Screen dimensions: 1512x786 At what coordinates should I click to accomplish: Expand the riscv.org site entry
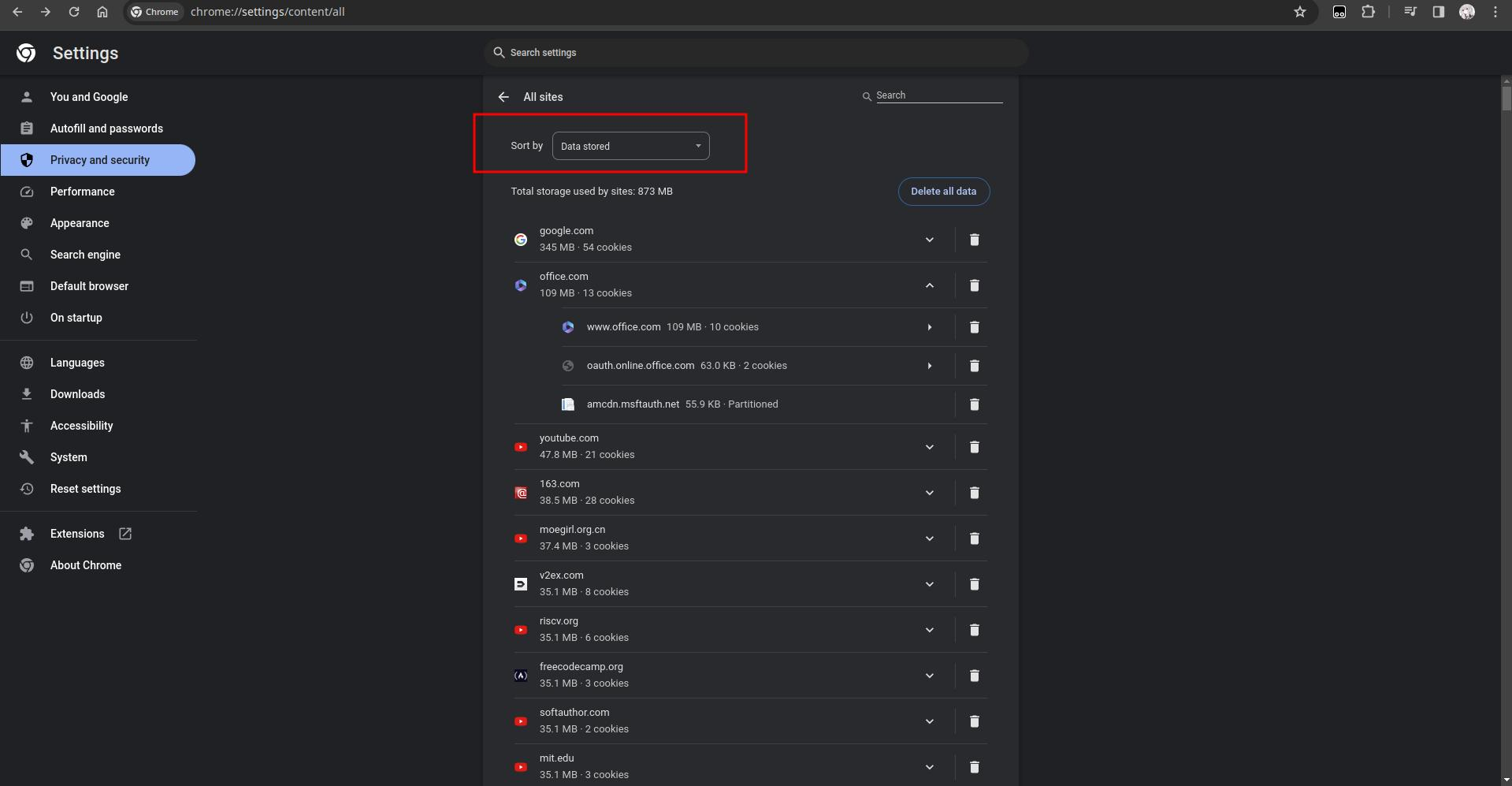(x=930, y=630)
